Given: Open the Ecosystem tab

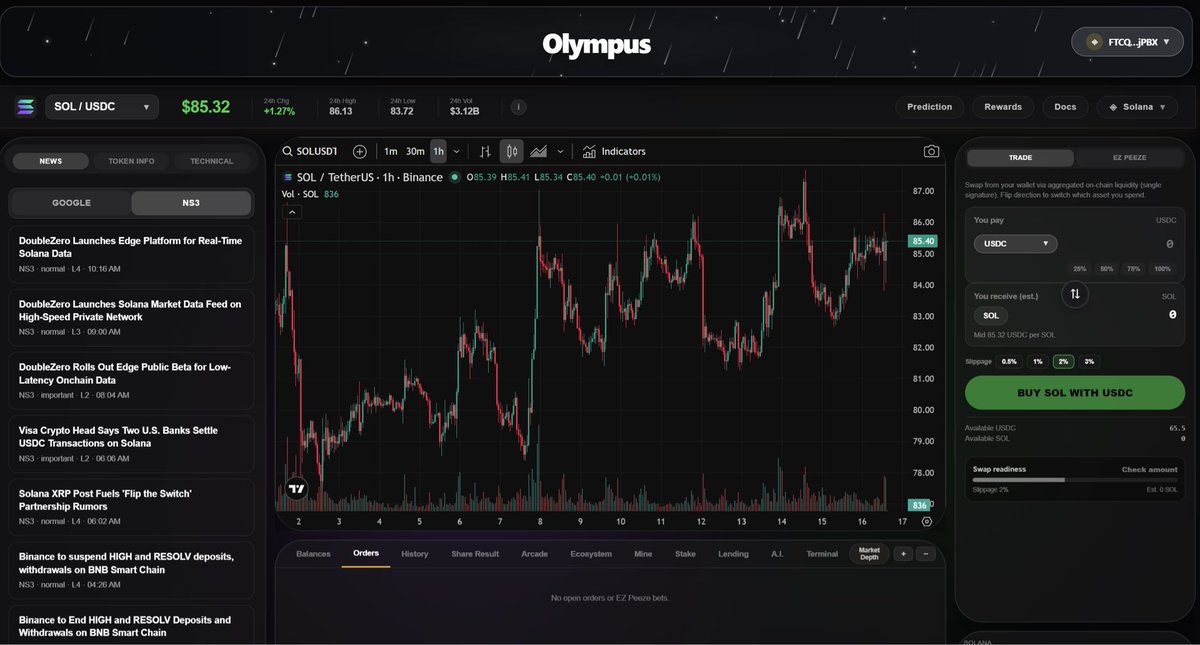Looking at the screenshot, I should click(x=591, y=554).
